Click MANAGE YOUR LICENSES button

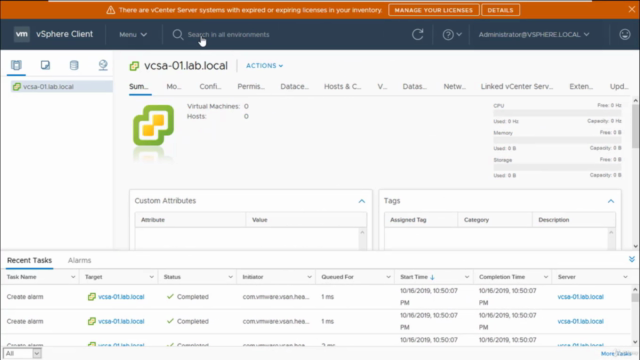pos(433,10)
